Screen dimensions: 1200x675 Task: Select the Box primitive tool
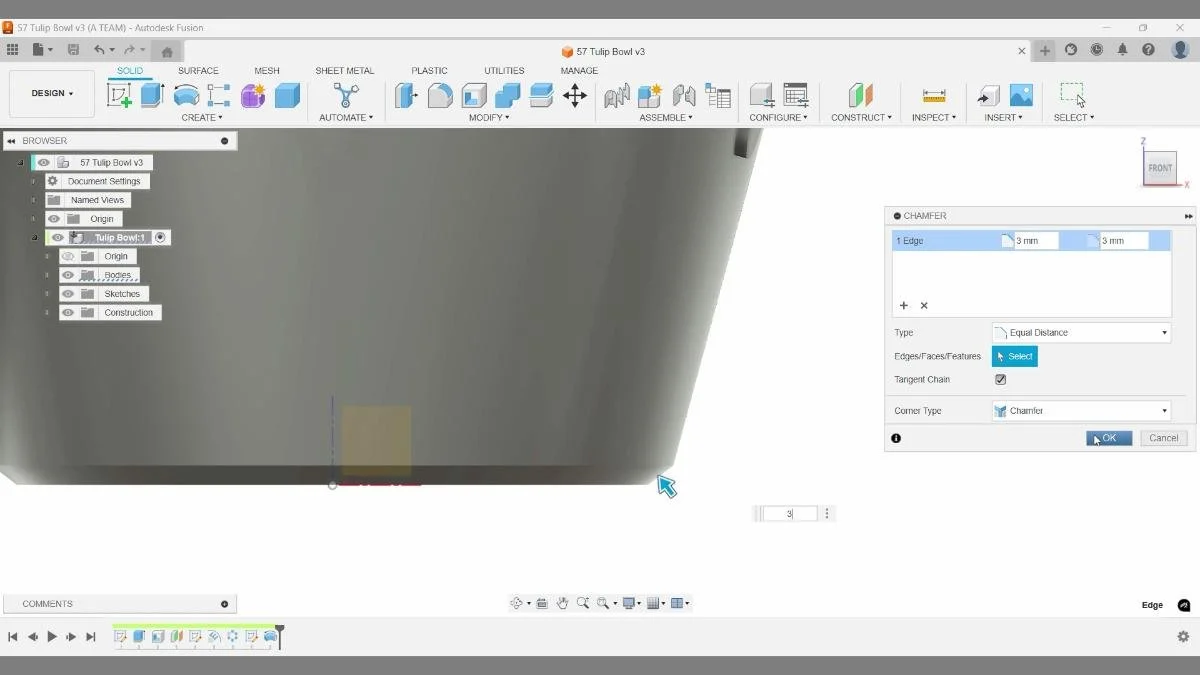tap(287, 95)
